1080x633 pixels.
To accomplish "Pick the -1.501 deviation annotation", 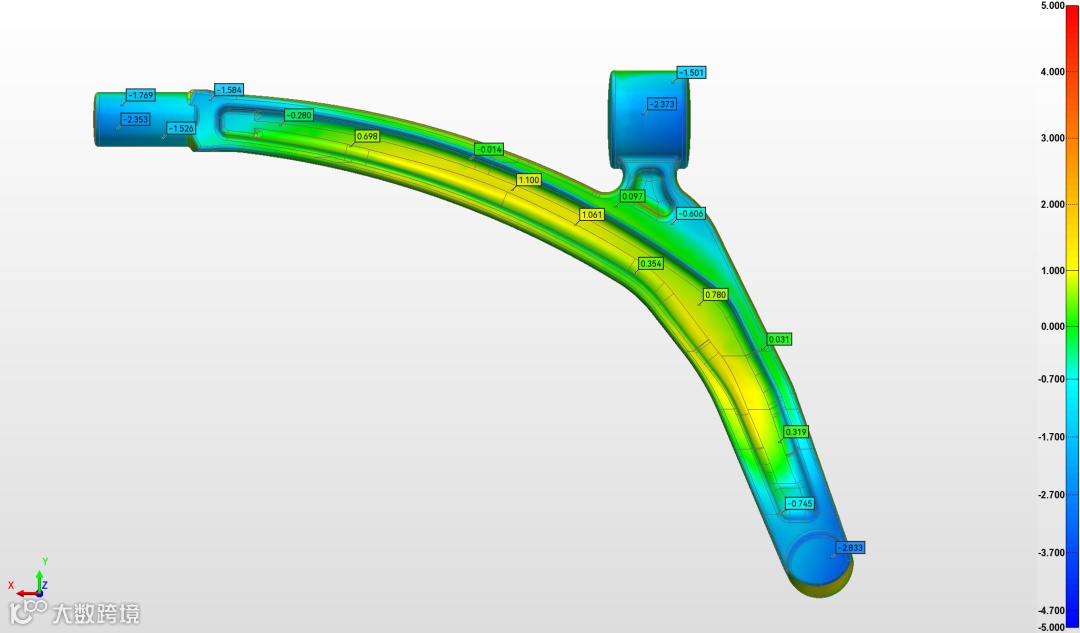I will tap(692, 72).
